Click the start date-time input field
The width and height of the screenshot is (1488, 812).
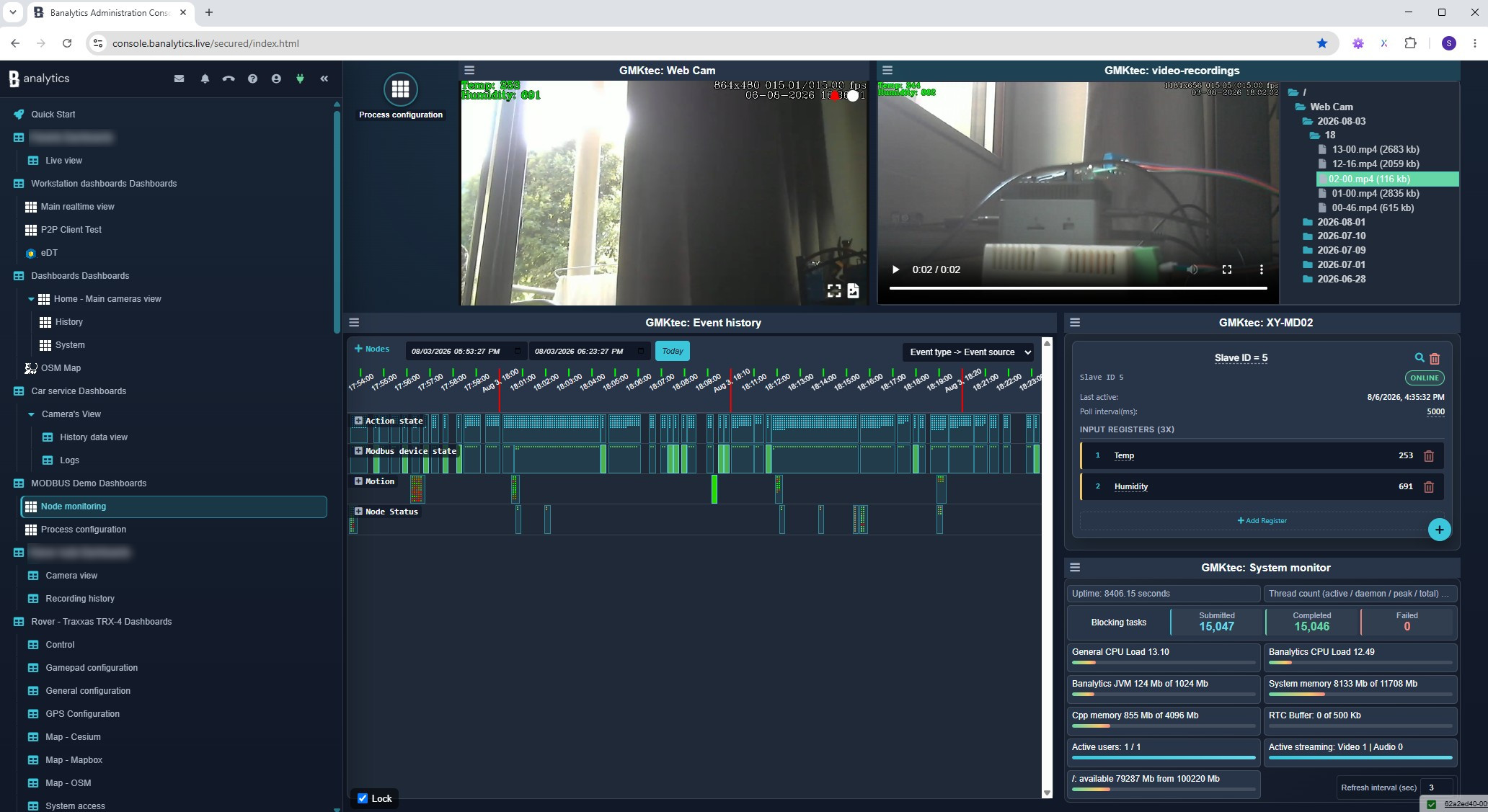(466, 351)
